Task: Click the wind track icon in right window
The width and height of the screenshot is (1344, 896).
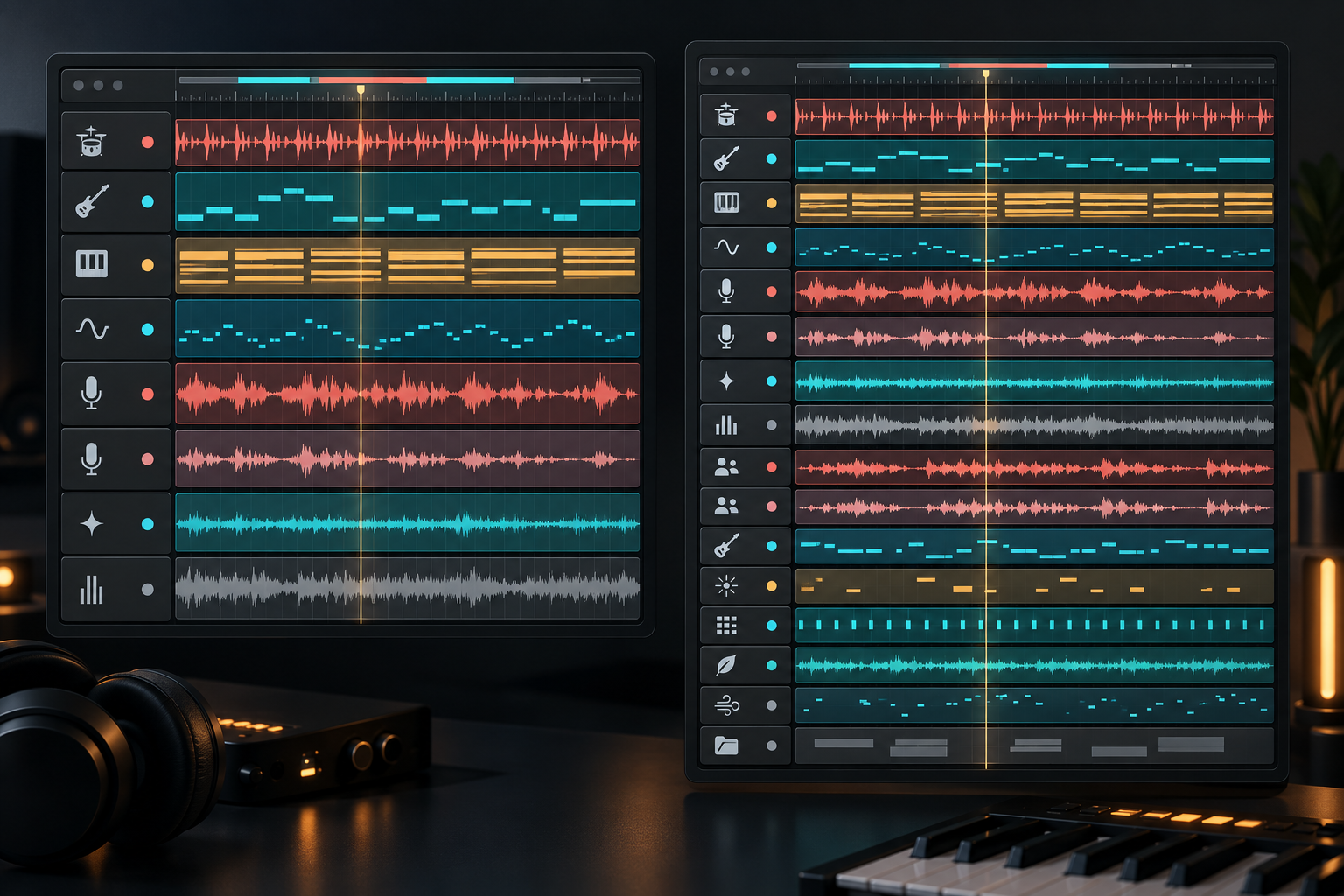Action: (x=726, y=704)
